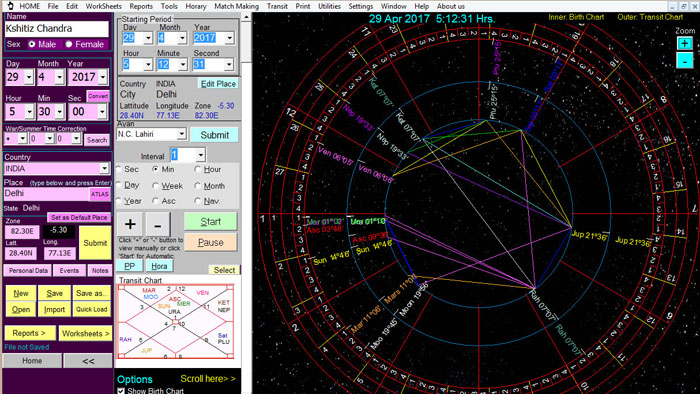Click the << collapse button
Image resolution: width=700 pixels, height=394 pixels.
(x=88, y=361)
